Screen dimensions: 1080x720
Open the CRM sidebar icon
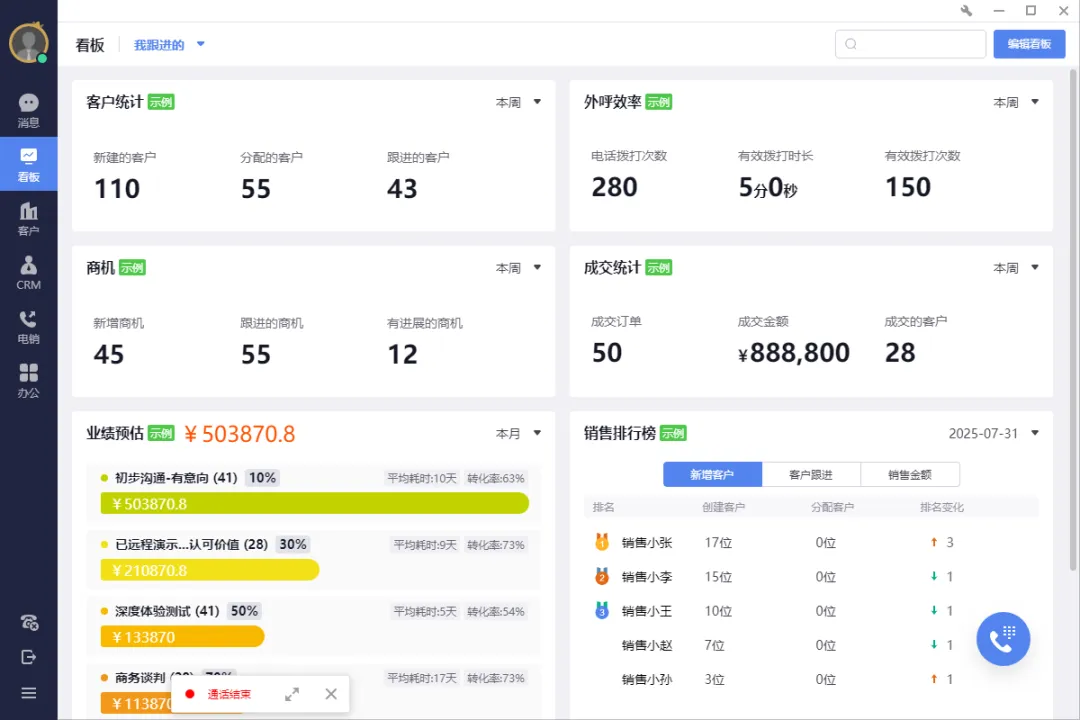(x=28, y=273)
